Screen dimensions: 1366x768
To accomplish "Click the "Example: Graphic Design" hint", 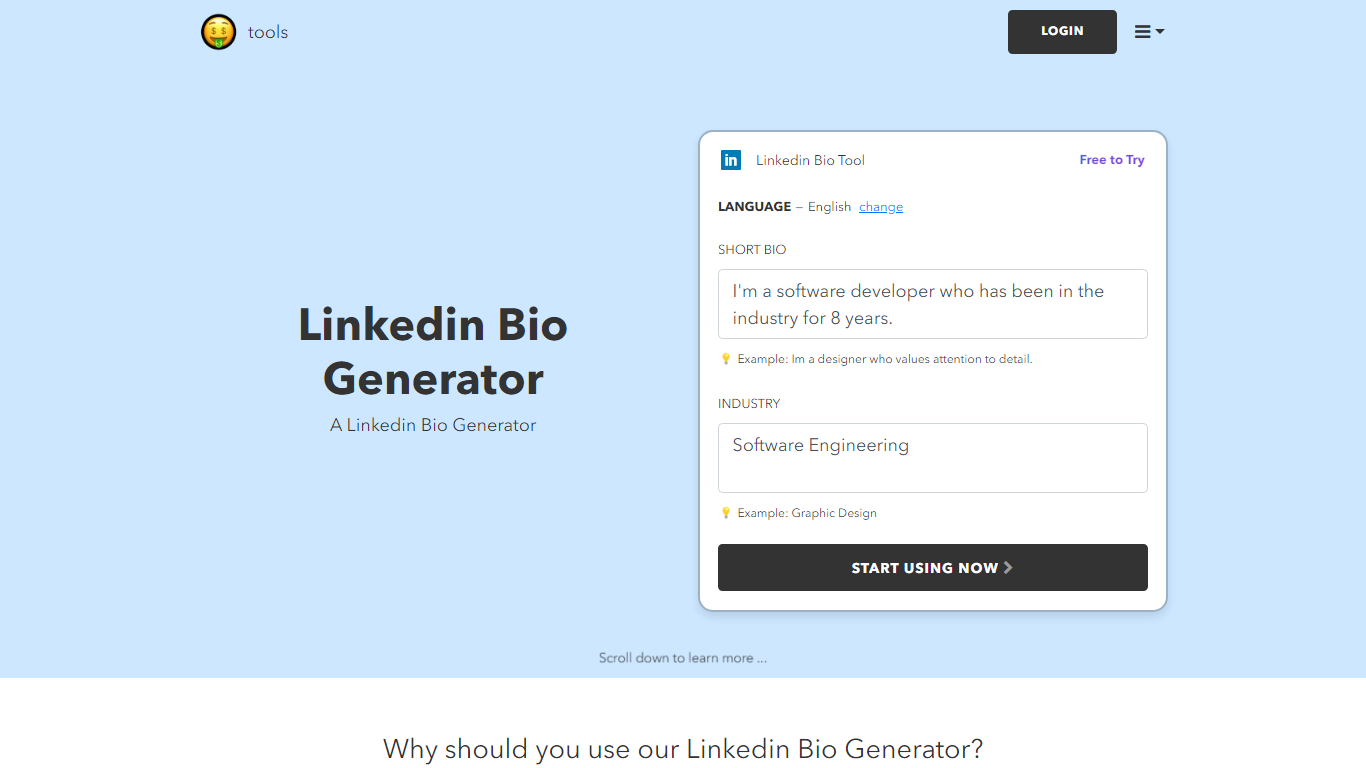I will click(x=807, y=513).
